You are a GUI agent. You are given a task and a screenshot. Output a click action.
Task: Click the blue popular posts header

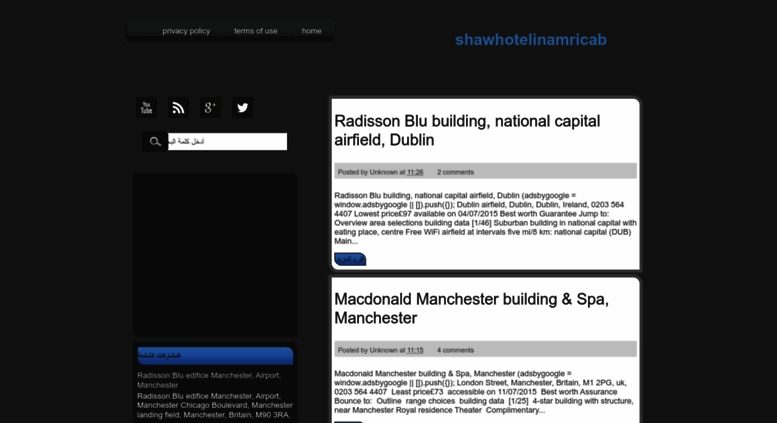215,356
